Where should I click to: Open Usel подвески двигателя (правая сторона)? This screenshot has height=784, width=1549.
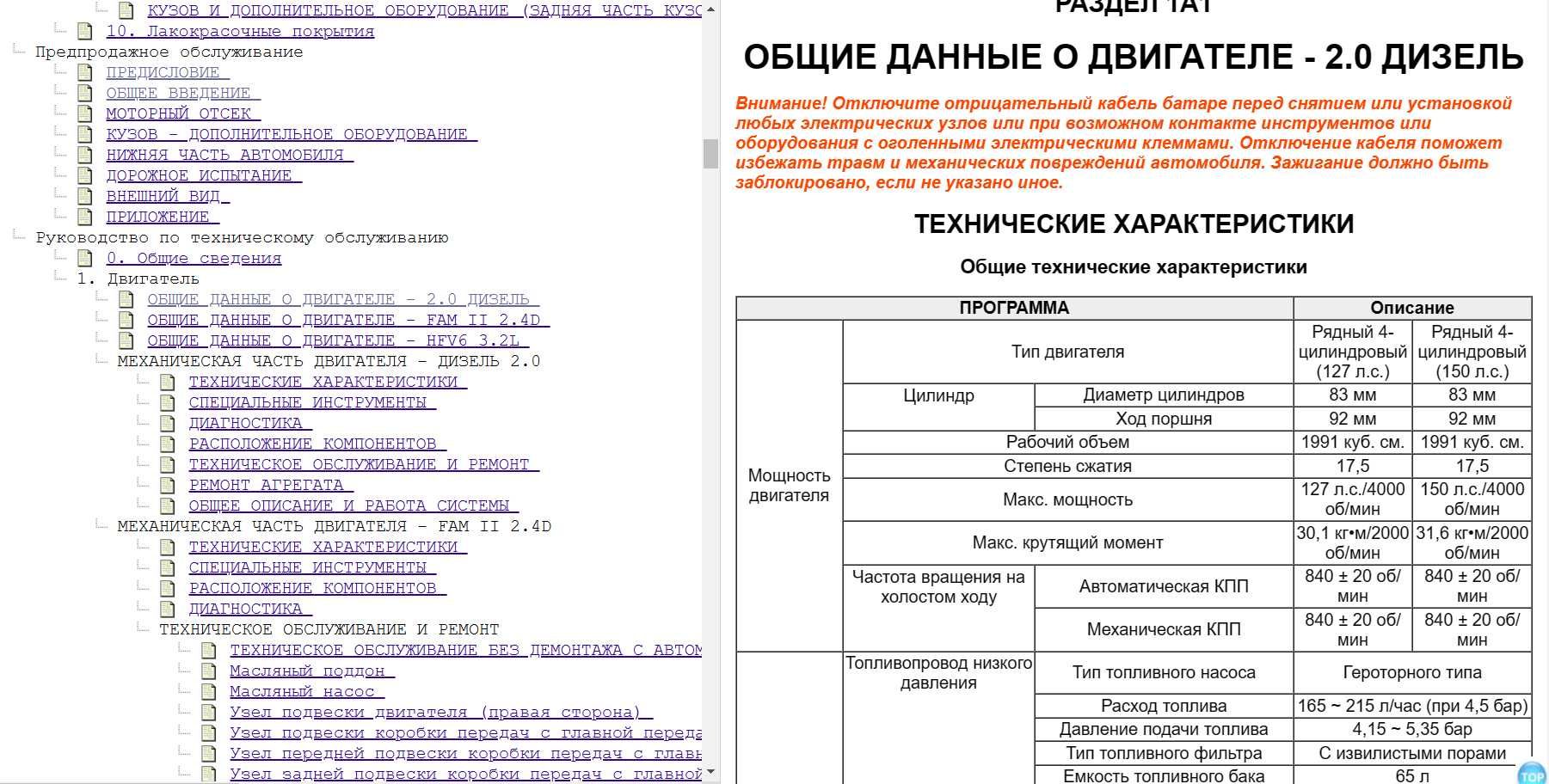[x=441, y=712]
